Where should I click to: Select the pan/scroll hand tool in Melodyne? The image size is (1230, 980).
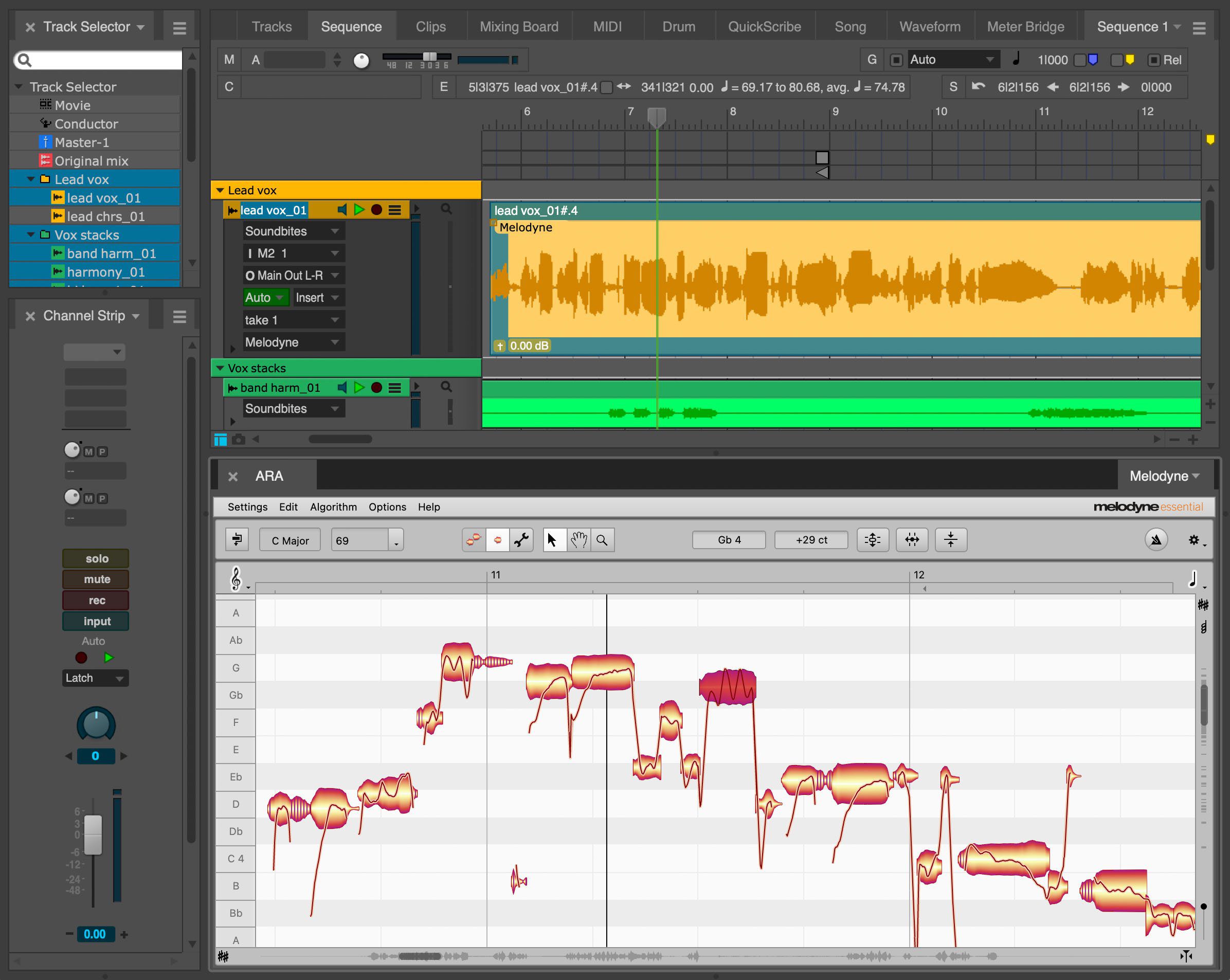click(580, 541)
